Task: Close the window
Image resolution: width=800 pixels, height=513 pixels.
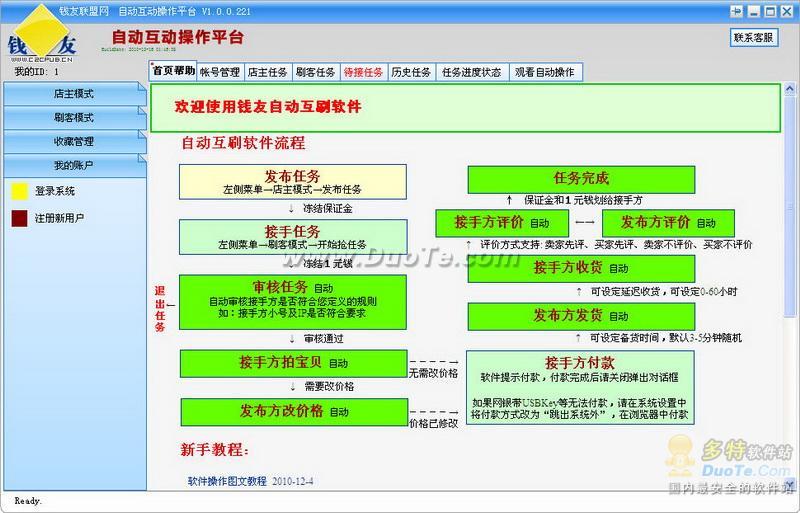Action: (787, 11)
